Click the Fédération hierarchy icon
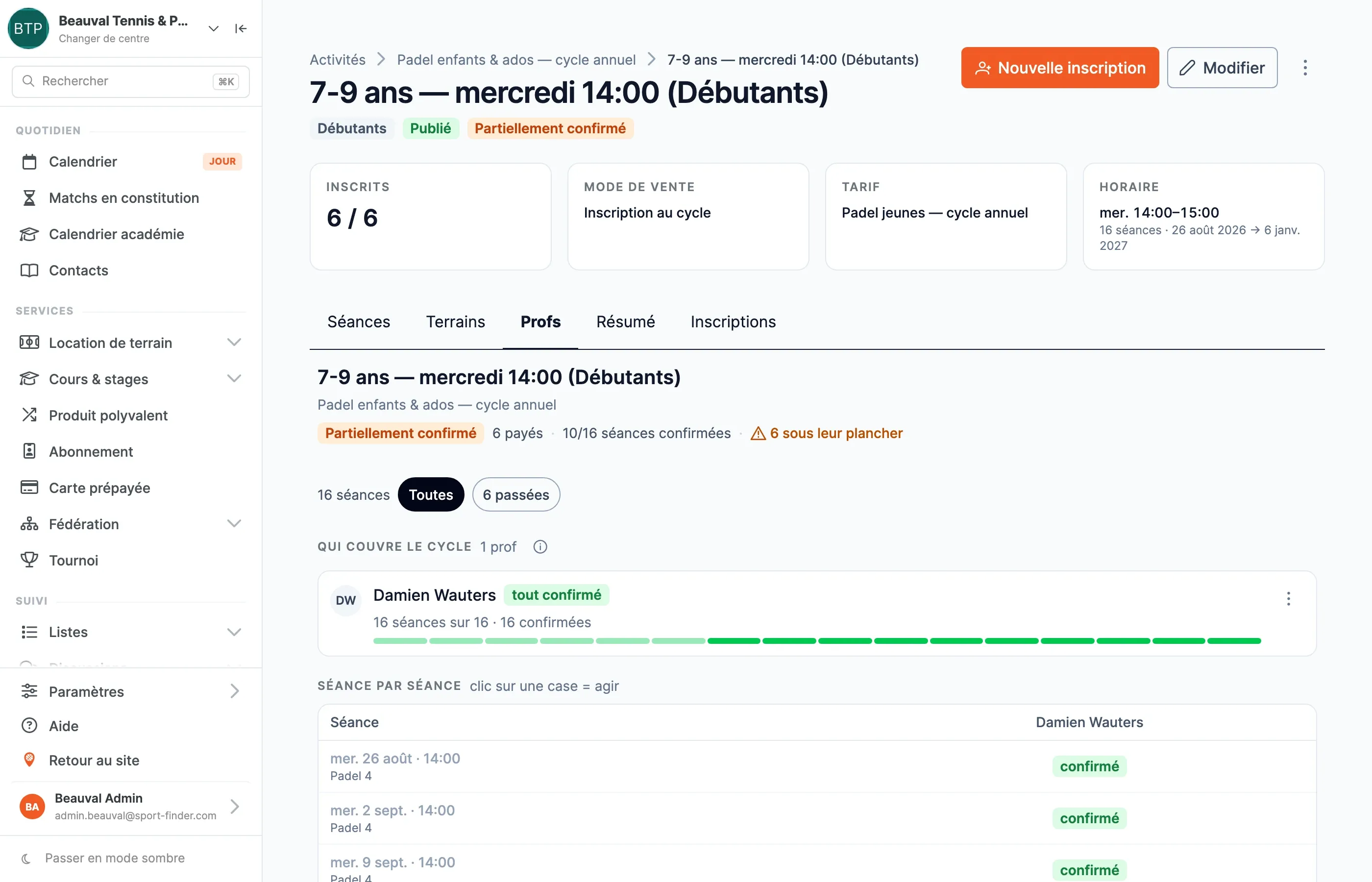The image size is (1372, 882). [29, 524]
